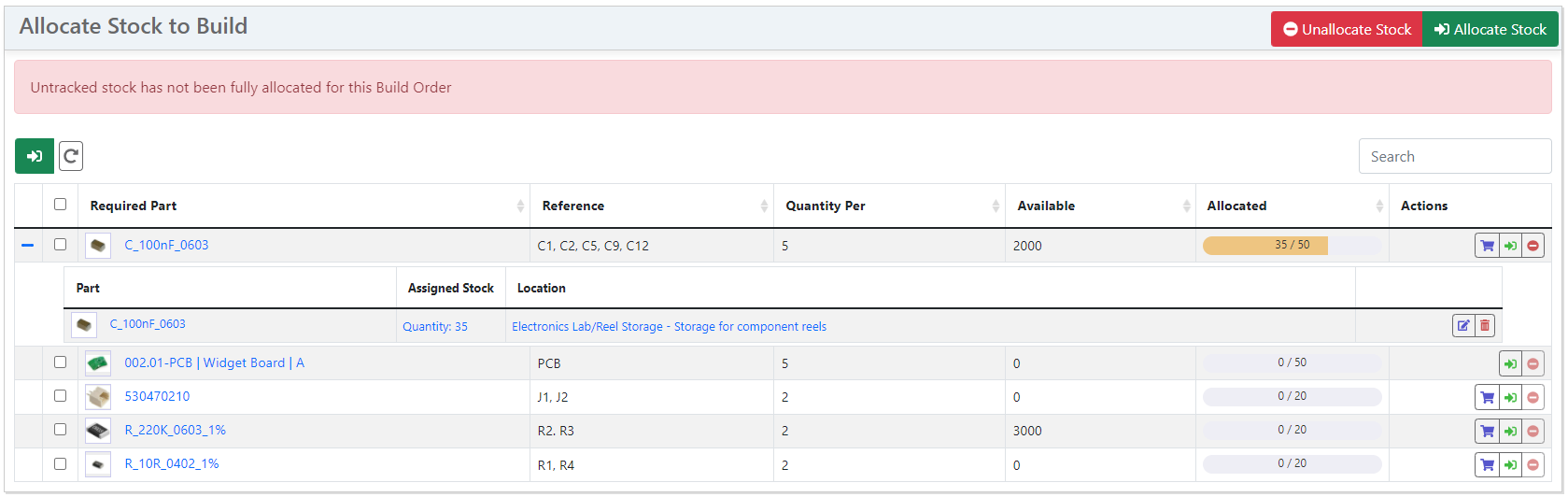
Task: Allocate stock icon for Widget Board PCB row
Action: tap(1510, 363)
